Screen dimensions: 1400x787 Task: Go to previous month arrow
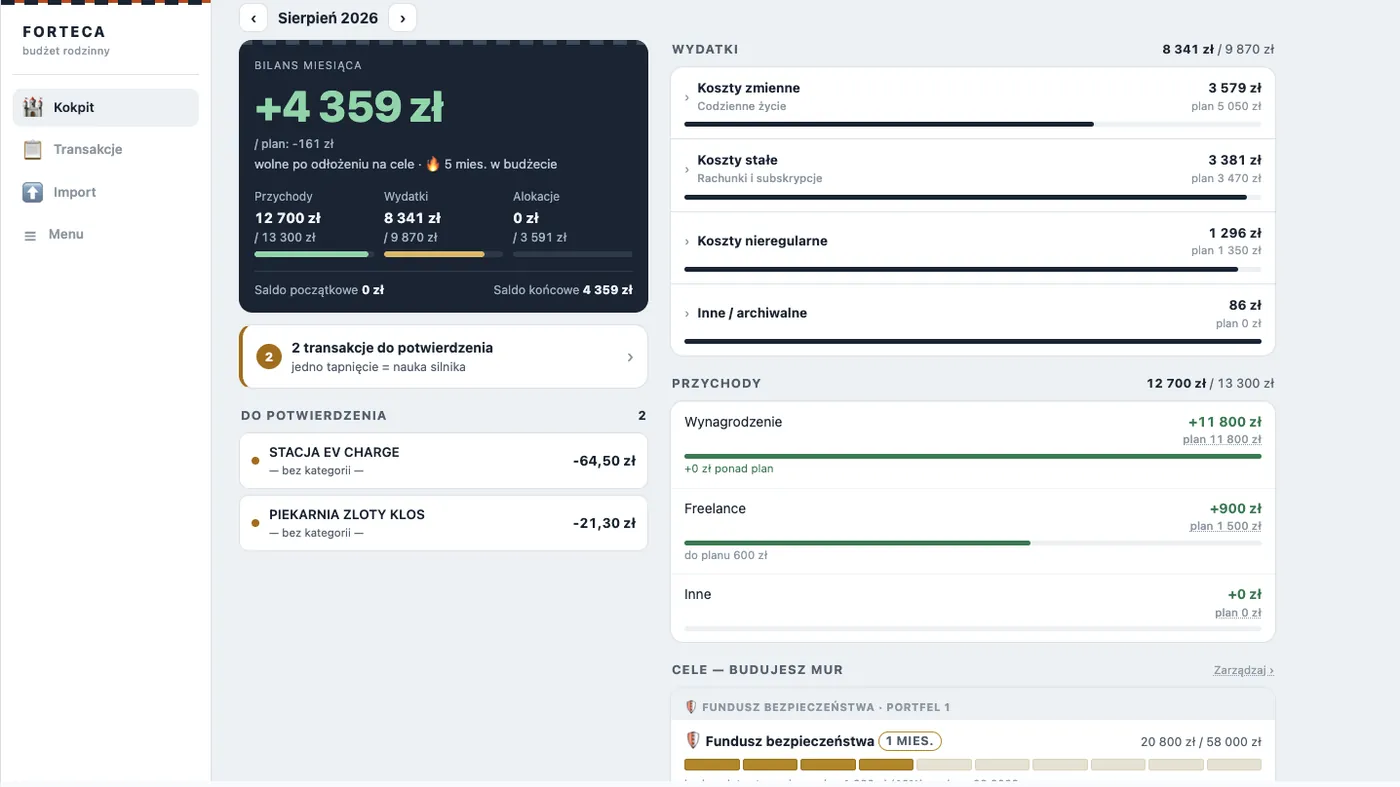pyautogui.click(x=253, y=18)
